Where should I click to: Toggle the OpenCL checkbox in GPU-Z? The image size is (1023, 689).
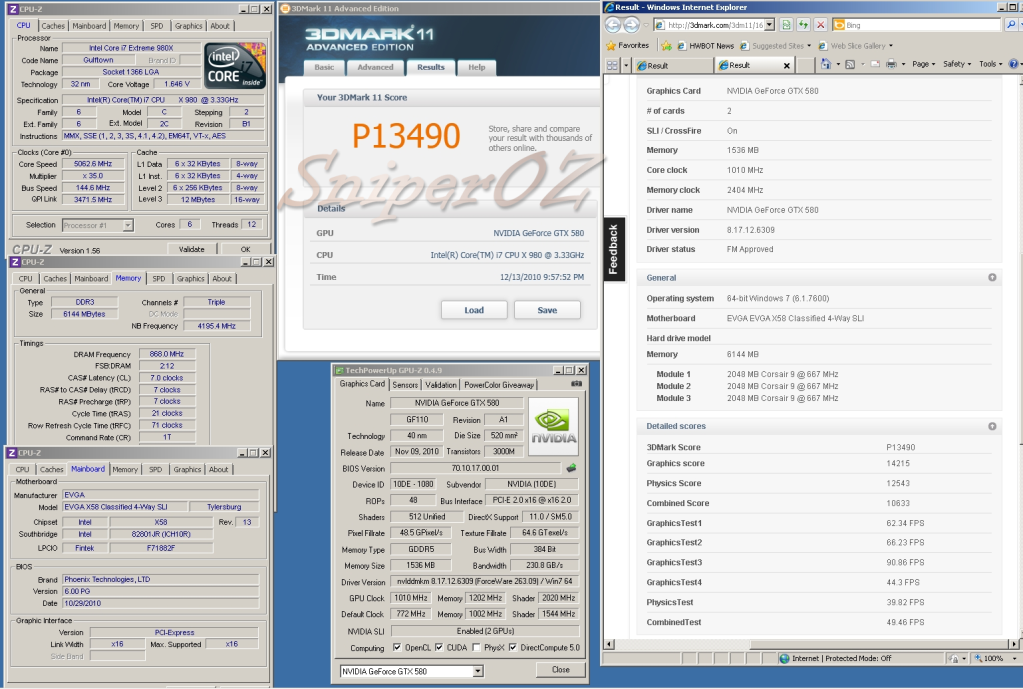[x=397, y=647]
